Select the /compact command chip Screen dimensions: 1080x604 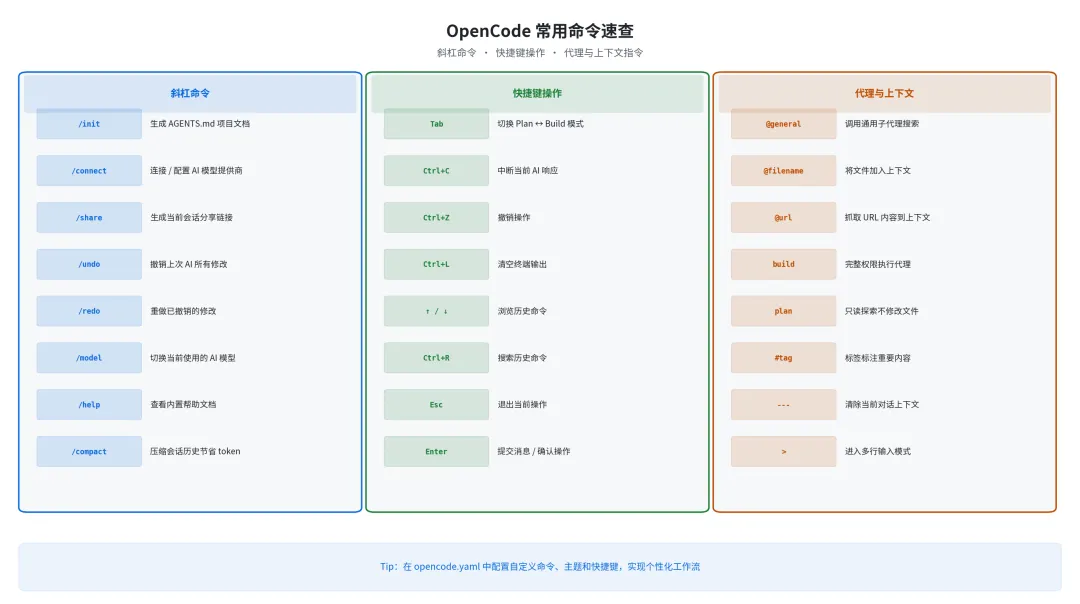pos(89,452)
